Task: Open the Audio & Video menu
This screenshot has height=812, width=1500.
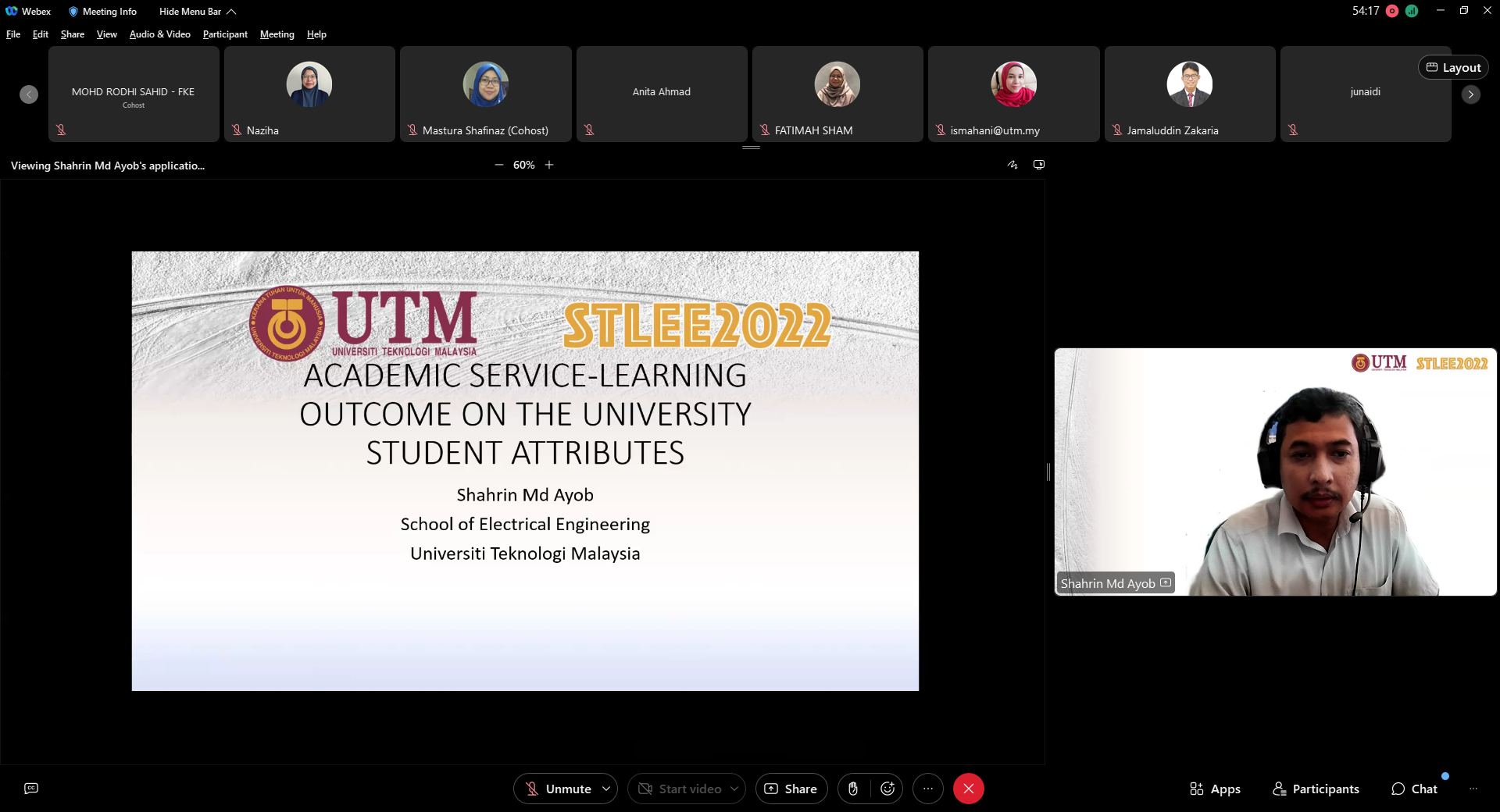Action: pyautogui.click(x=160, y=34)
